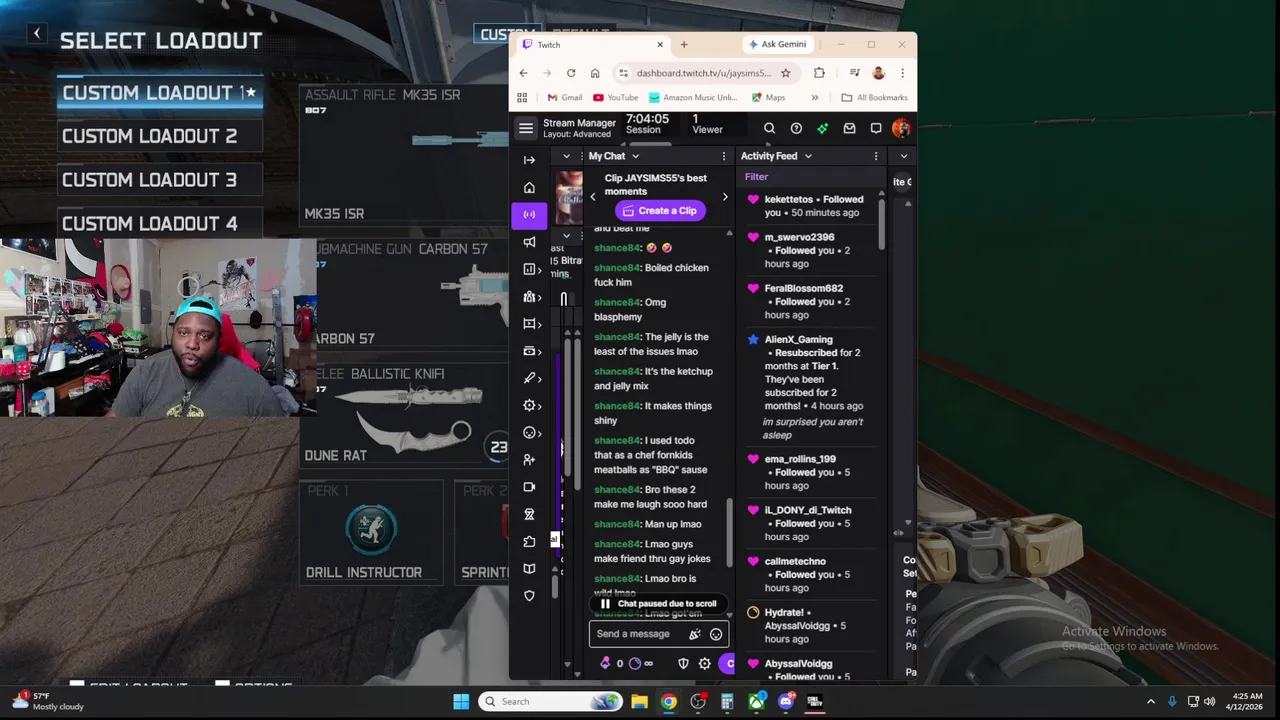
Task: Open the Windows Start menu
Action: pos(460,701)
